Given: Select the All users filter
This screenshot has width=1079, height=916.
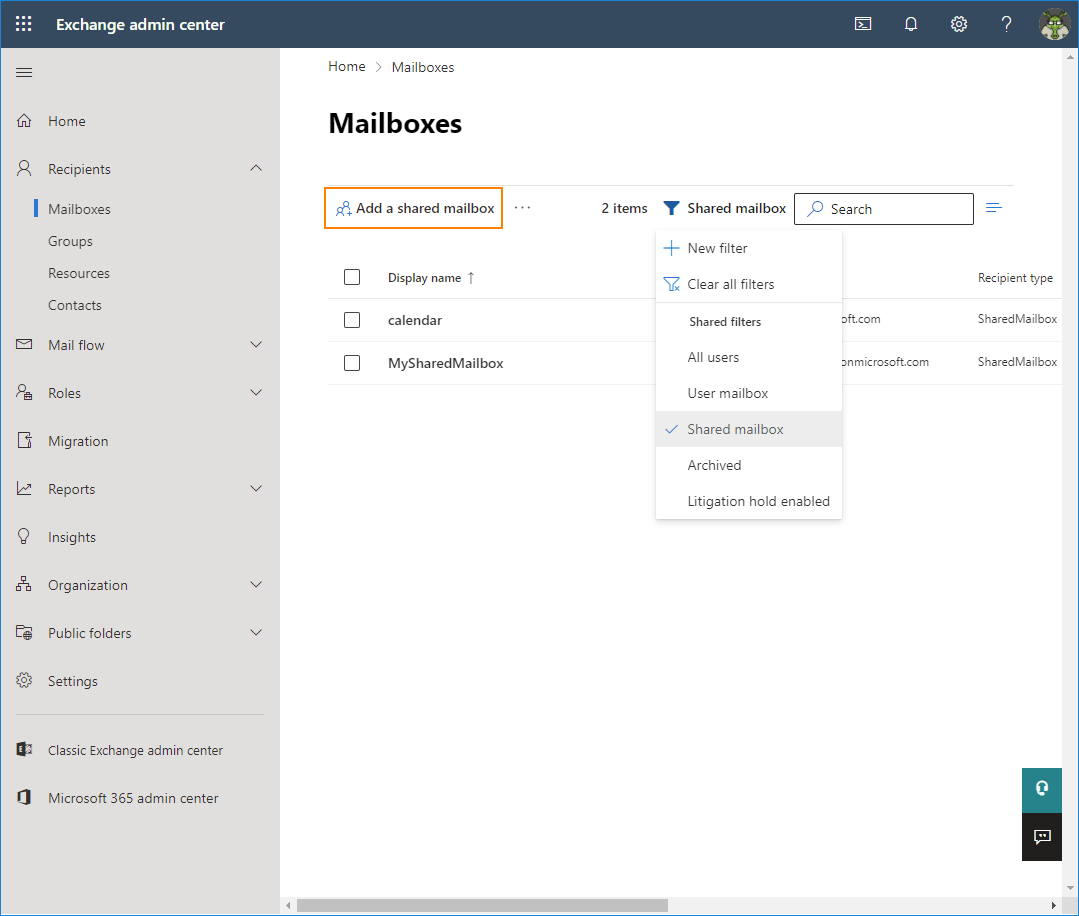Looking at the screenshot, I should (749, 357).
